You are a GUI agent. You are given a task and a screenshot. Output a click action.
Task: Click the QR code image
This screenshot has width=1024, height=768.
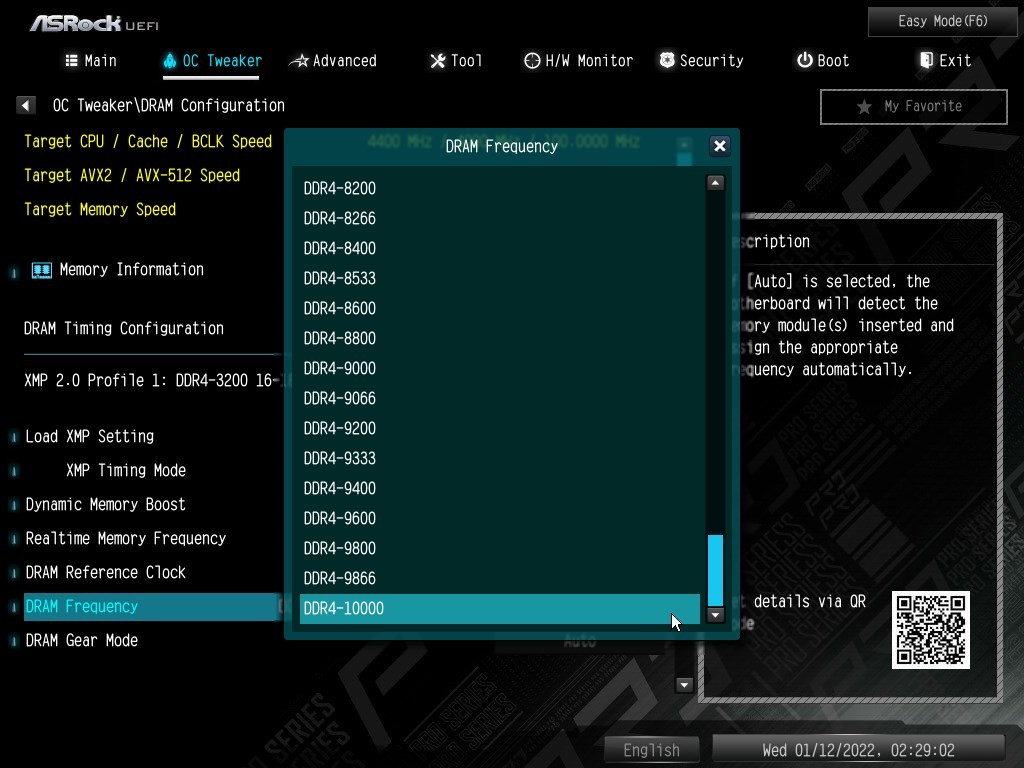tap(930, 630)
